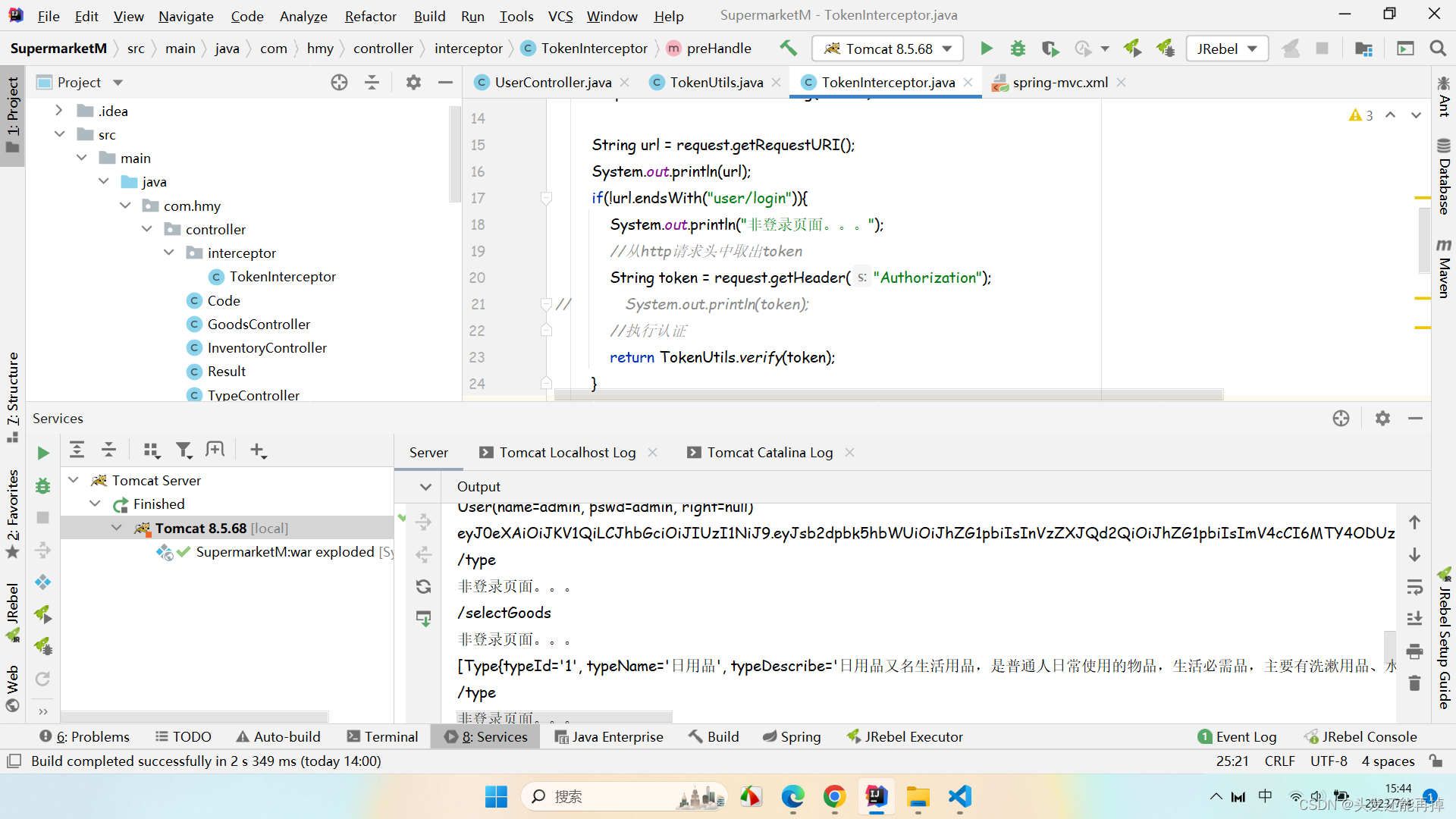Open Project Structure icon in toolbar
This screenshot has height=819, width=1456.
click(1363, 49)
